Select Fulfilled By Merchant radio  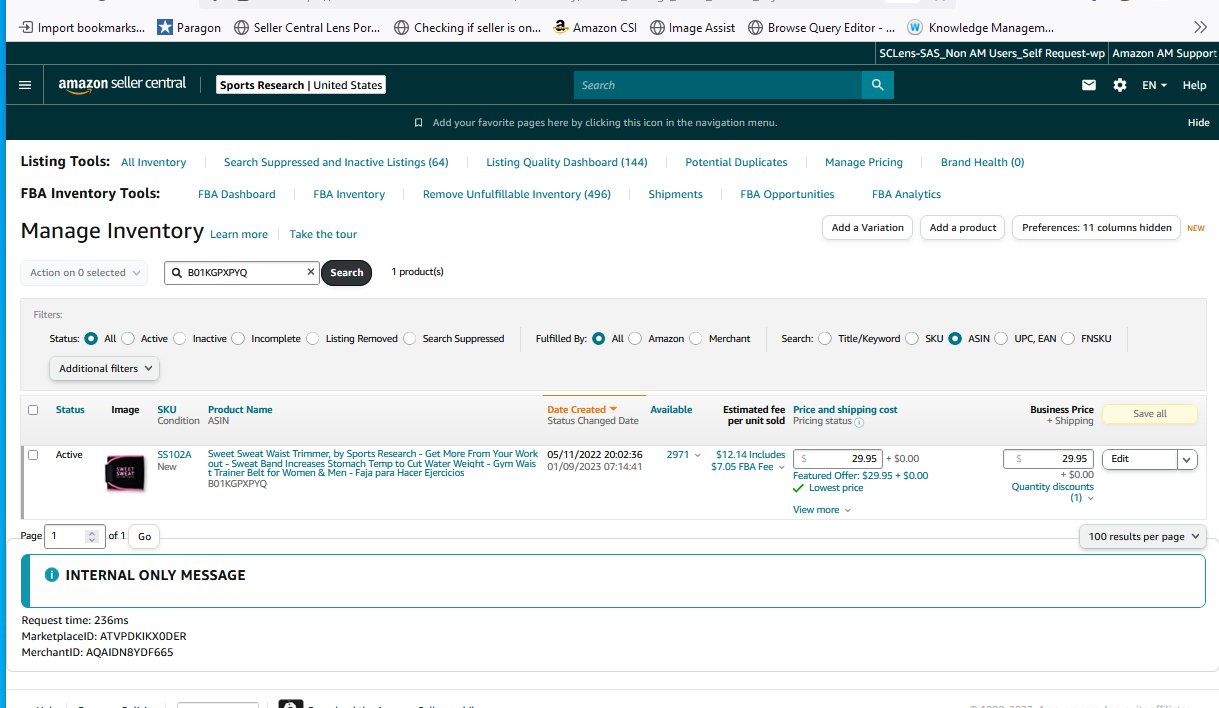[696, 338]
